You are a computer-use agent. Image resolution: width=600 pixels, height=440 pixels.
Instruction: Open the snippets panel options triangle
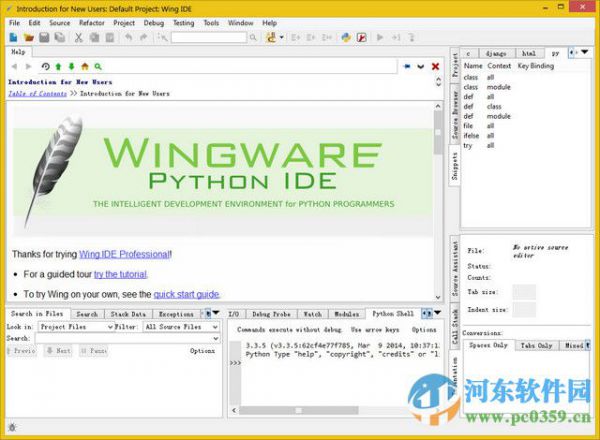tap(585, 52)
